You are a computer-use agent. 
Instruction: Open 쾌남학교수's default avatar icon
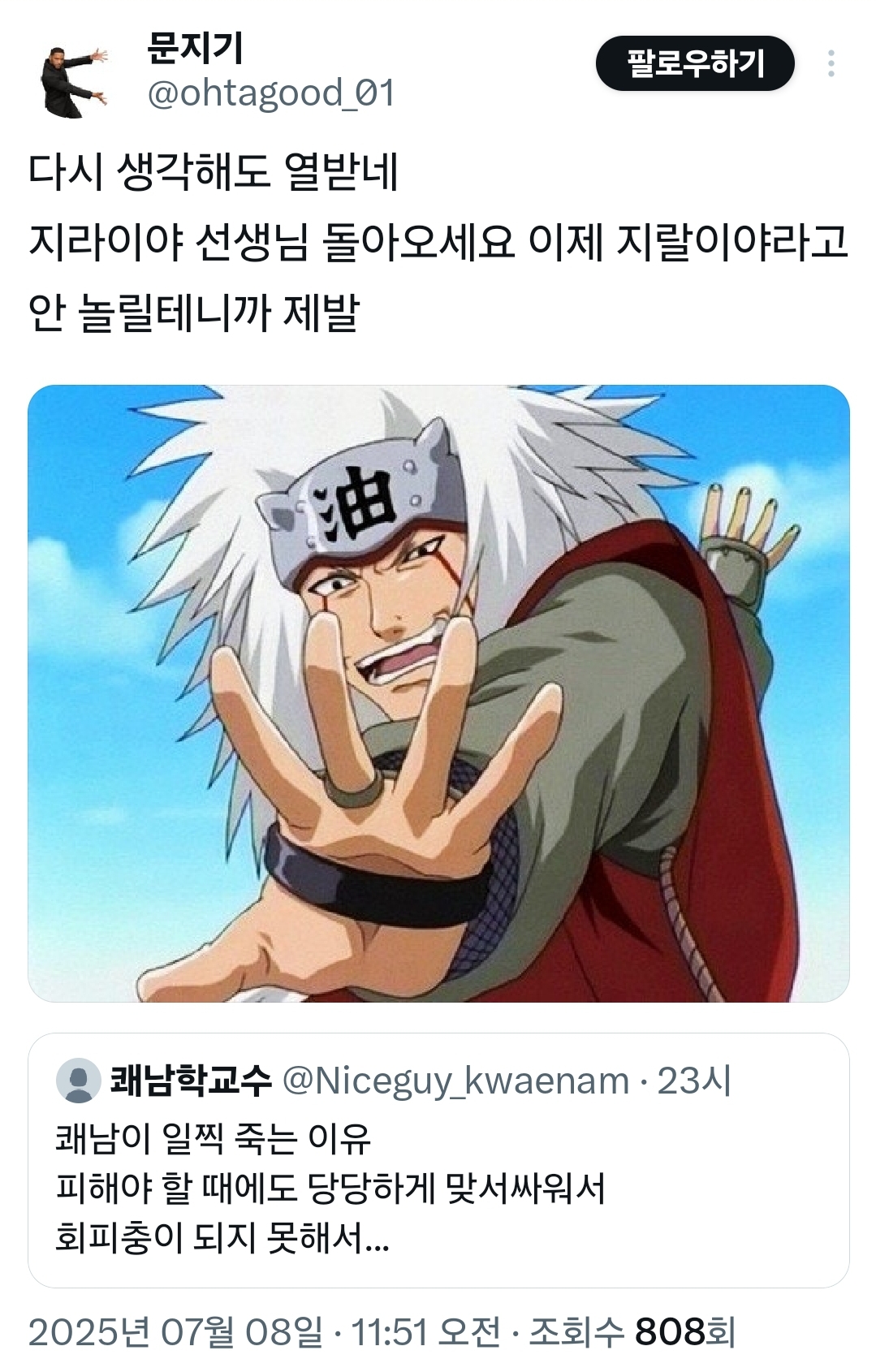(x=79, y=1081)
